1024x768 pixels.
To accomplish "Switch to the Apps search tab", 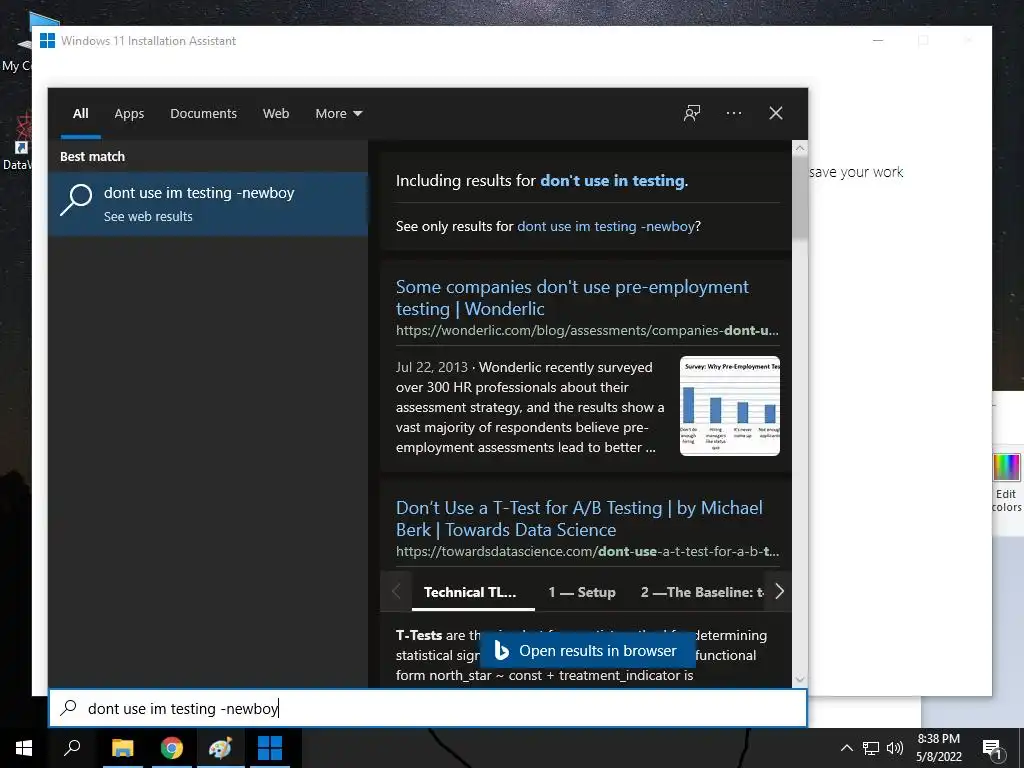I will (x=129, y=114).
